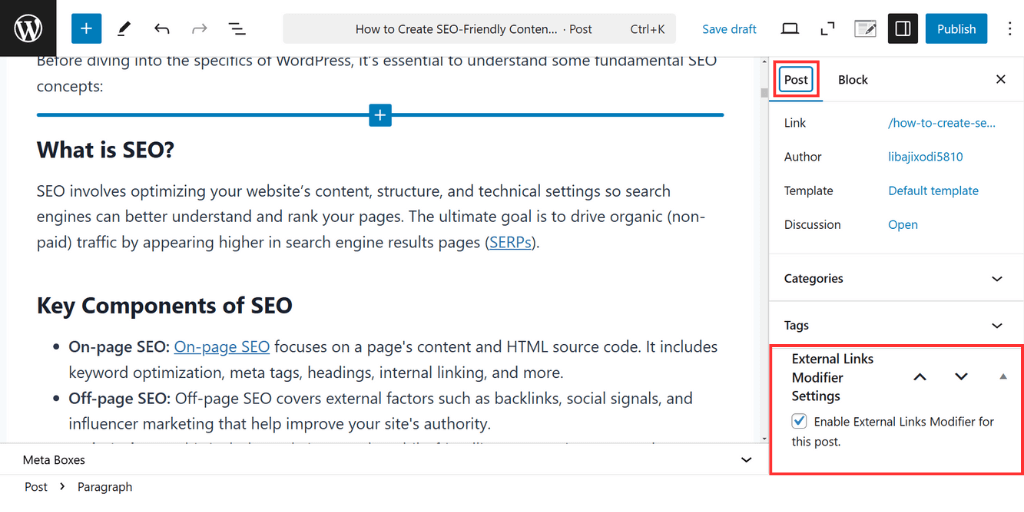Uncheck Enable External Links Modifier checkbox
Screen dimensions: 1024x512
pyautogui.click(x=799, y=421)
